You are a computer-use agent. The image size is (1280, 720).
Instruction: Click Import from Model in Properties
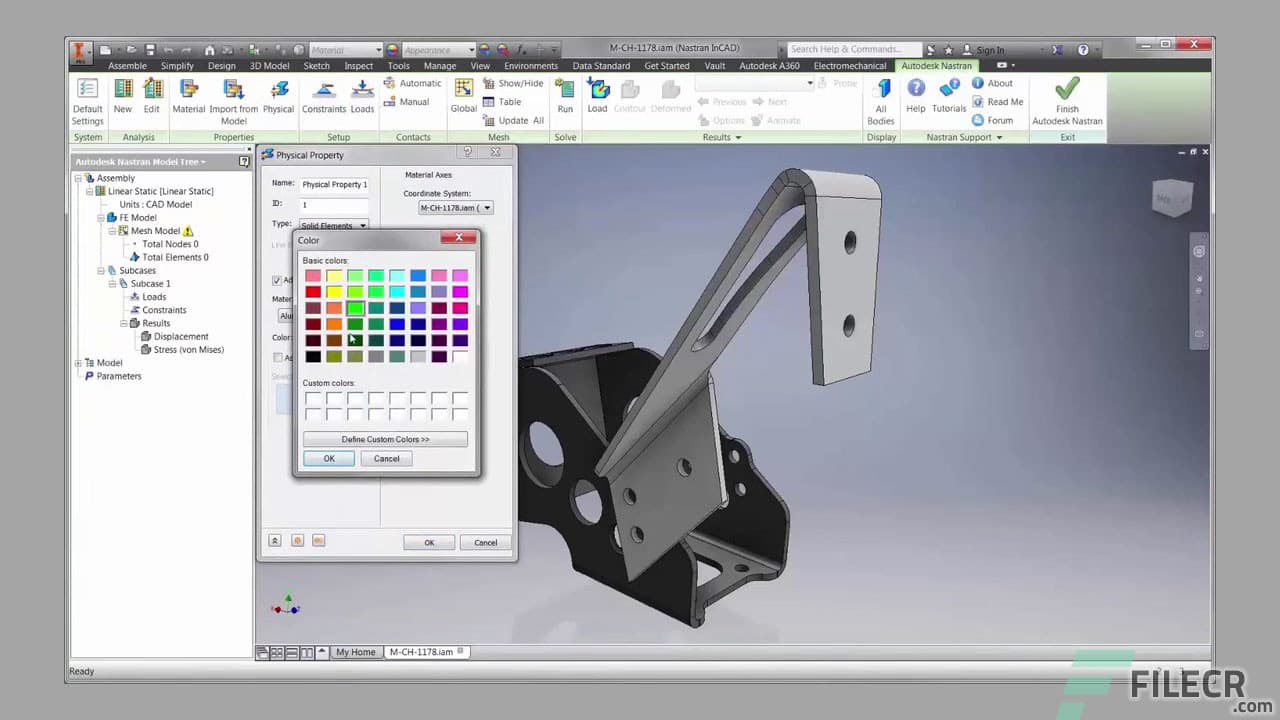click(233, 96)
